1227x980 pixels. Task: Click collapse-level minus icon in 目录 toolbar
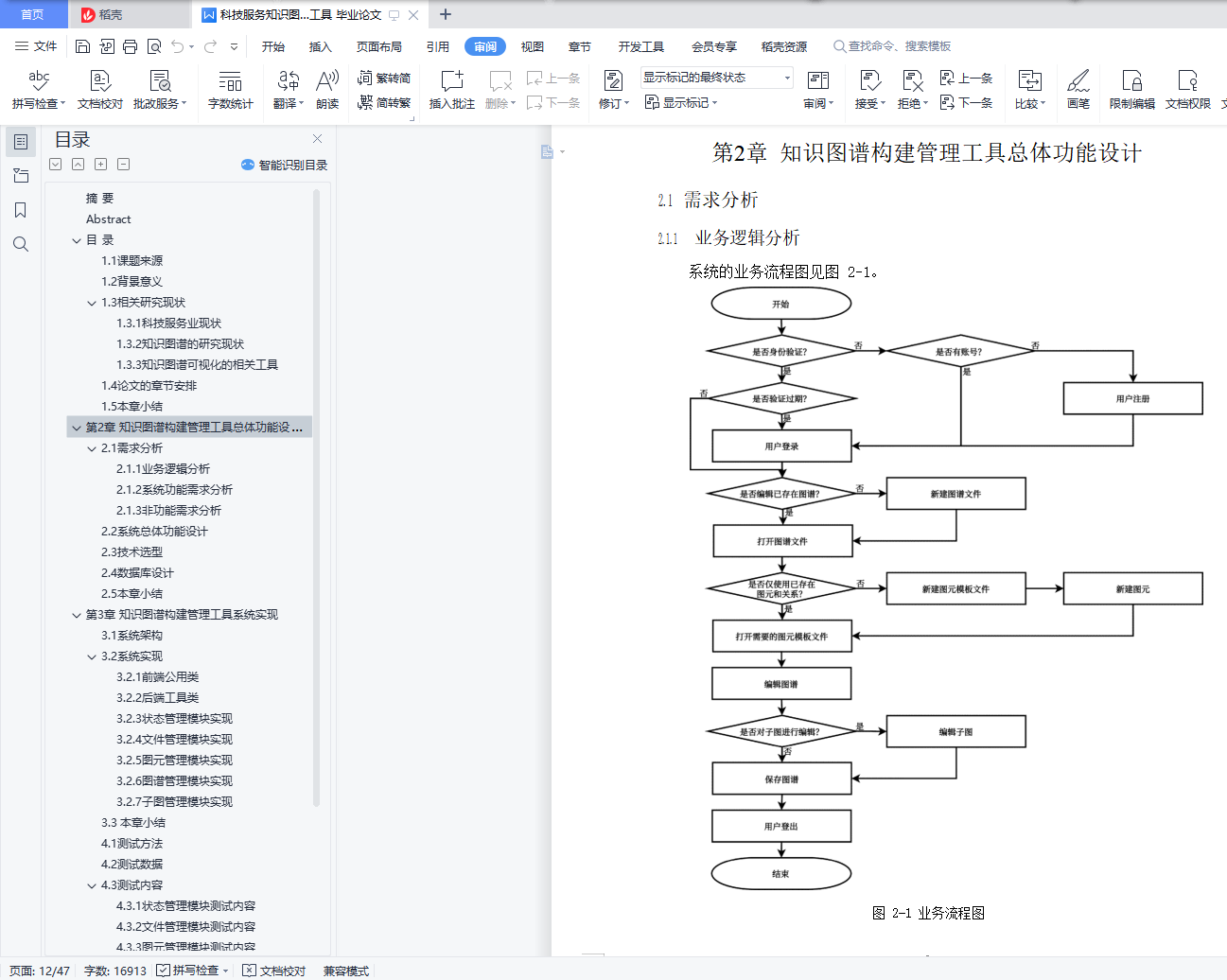pos(124,165)
